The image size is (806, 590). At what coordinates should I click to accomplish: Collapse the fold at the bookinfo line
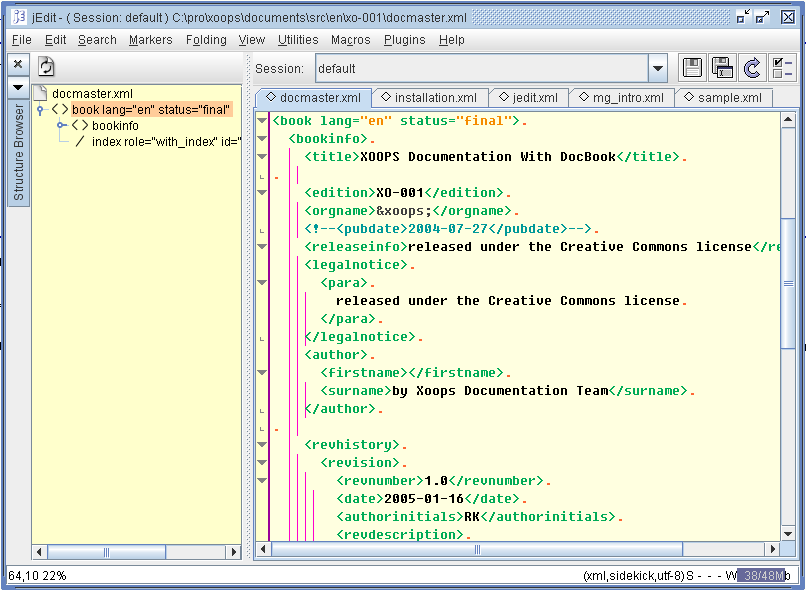pos(262,139)
